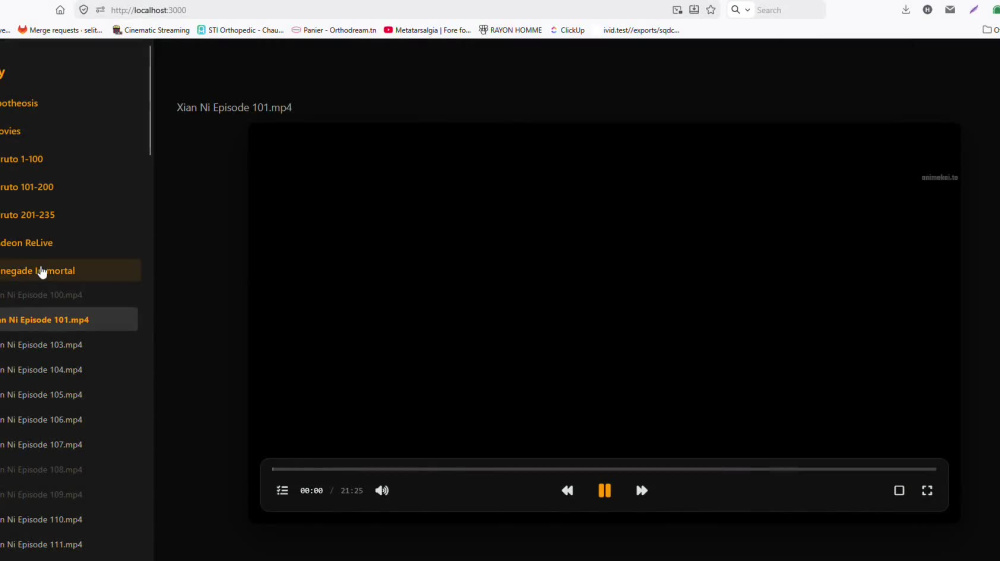Select Xian Ni Episode 101.mp4 in sidebar
The height and width of the screenshot is (561, 1000).
pyautogui.click(x=69, y=320)
